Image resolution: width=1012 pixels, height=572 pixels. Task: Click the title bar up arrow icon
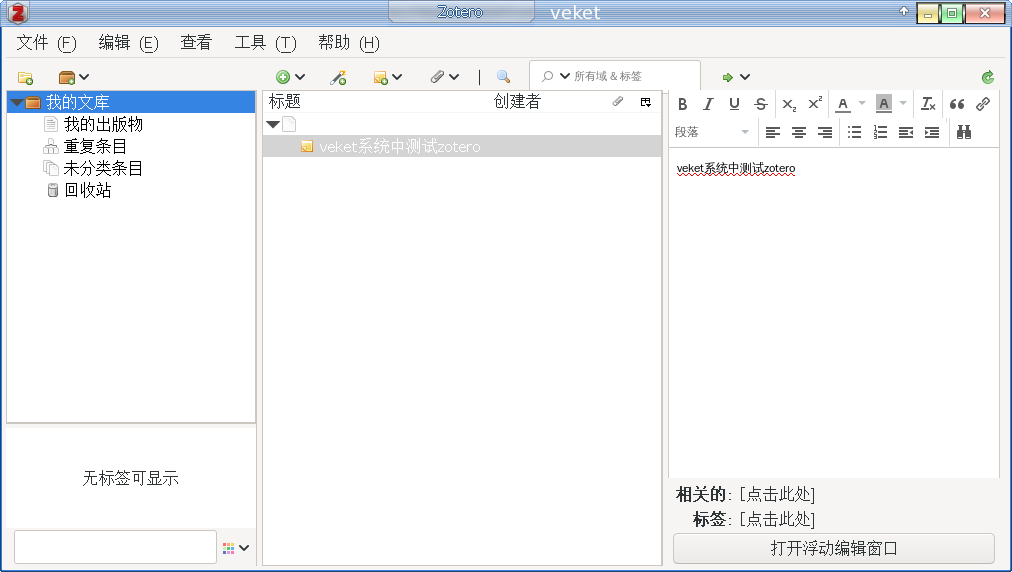(x=904, y=11)
